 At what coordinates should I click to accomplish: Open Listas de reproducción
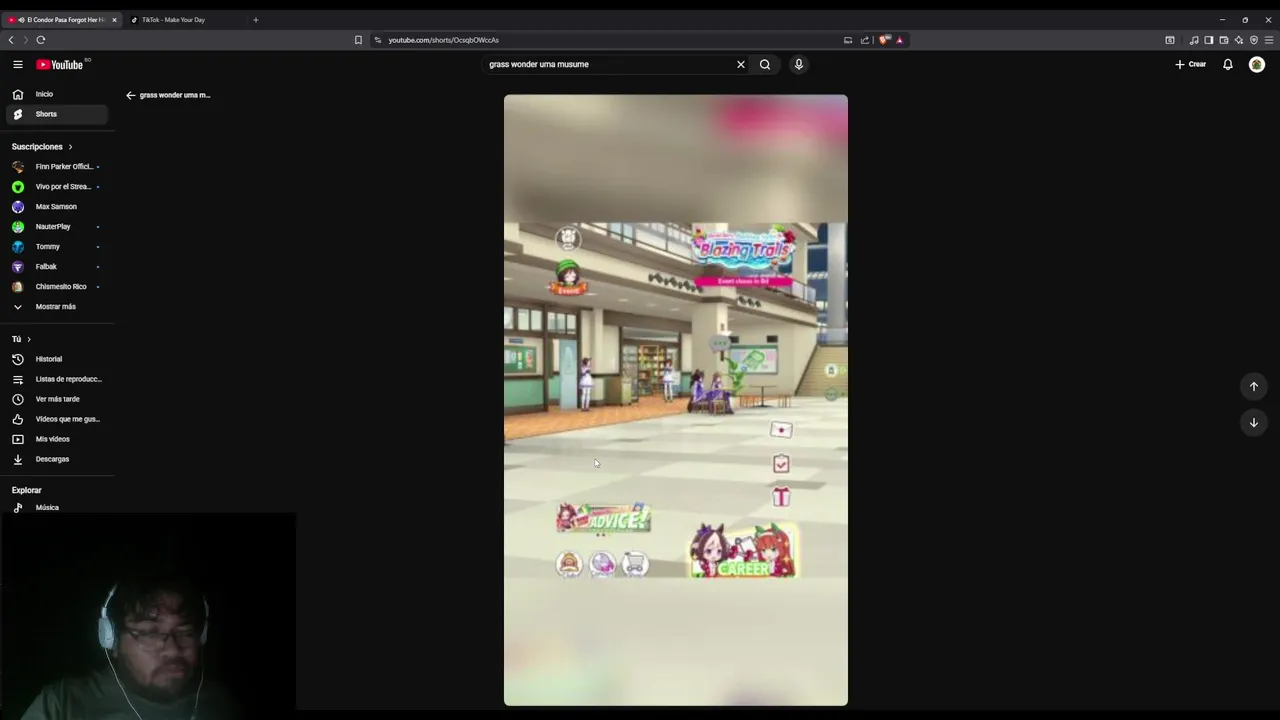point(57,379)
